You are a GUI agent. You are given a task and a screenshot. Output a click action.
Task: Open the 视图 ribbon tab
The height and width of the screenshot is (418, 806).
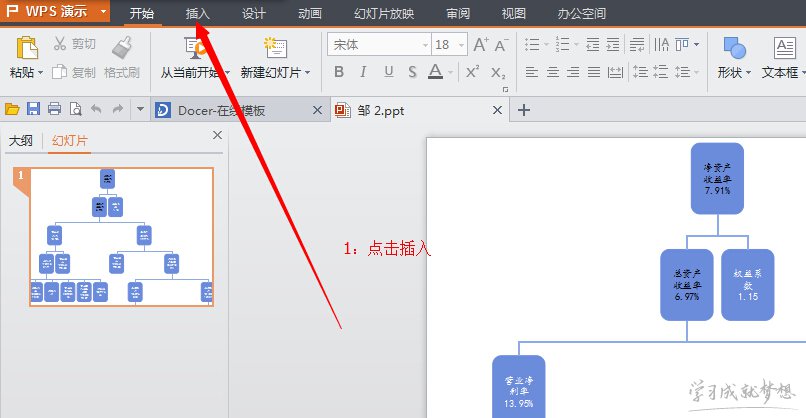pyautogui.click(x=514, y=13)
